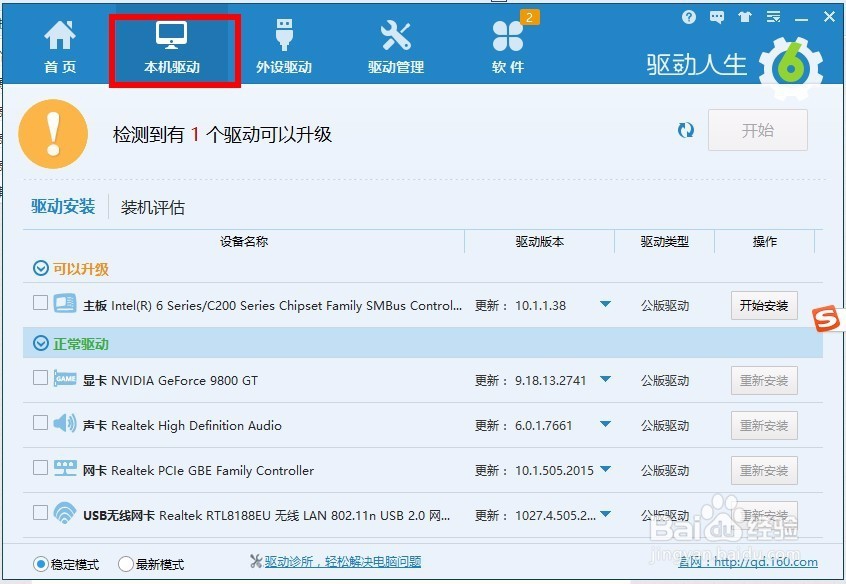Click the orange warning exclamation icon
846x584 pixels.
55,132
